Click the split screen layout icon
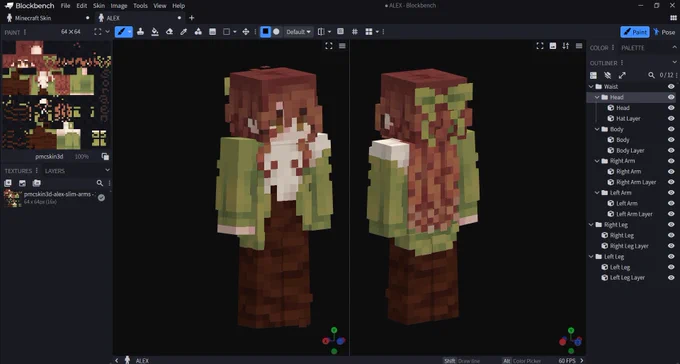This screenshot has height=364, width=680. pos(369,32)
